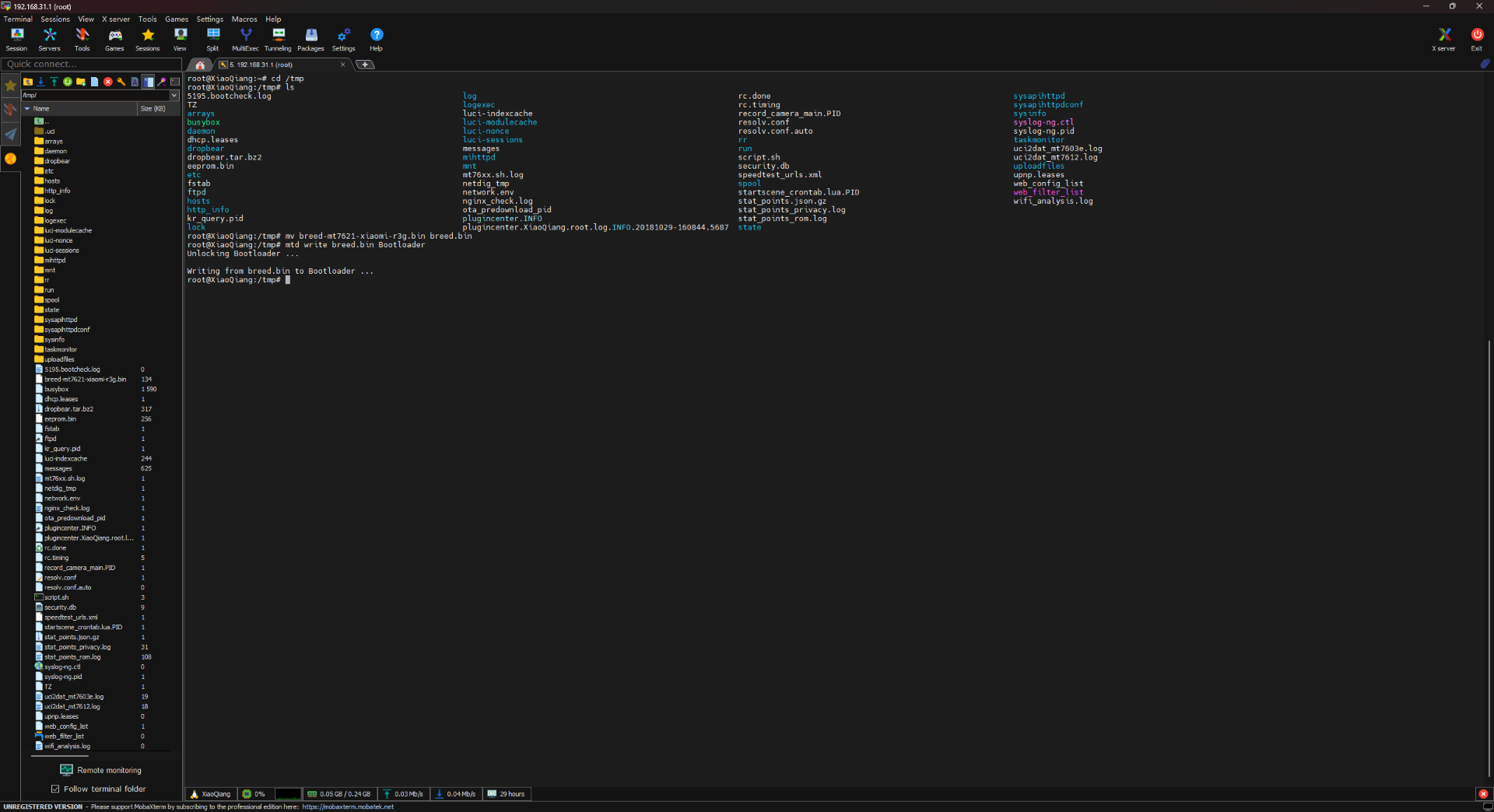Viewport: 1494px width, 812px height.
Task: Go to the Home tab
Action: pyautogui.click(x=200, y=65)
